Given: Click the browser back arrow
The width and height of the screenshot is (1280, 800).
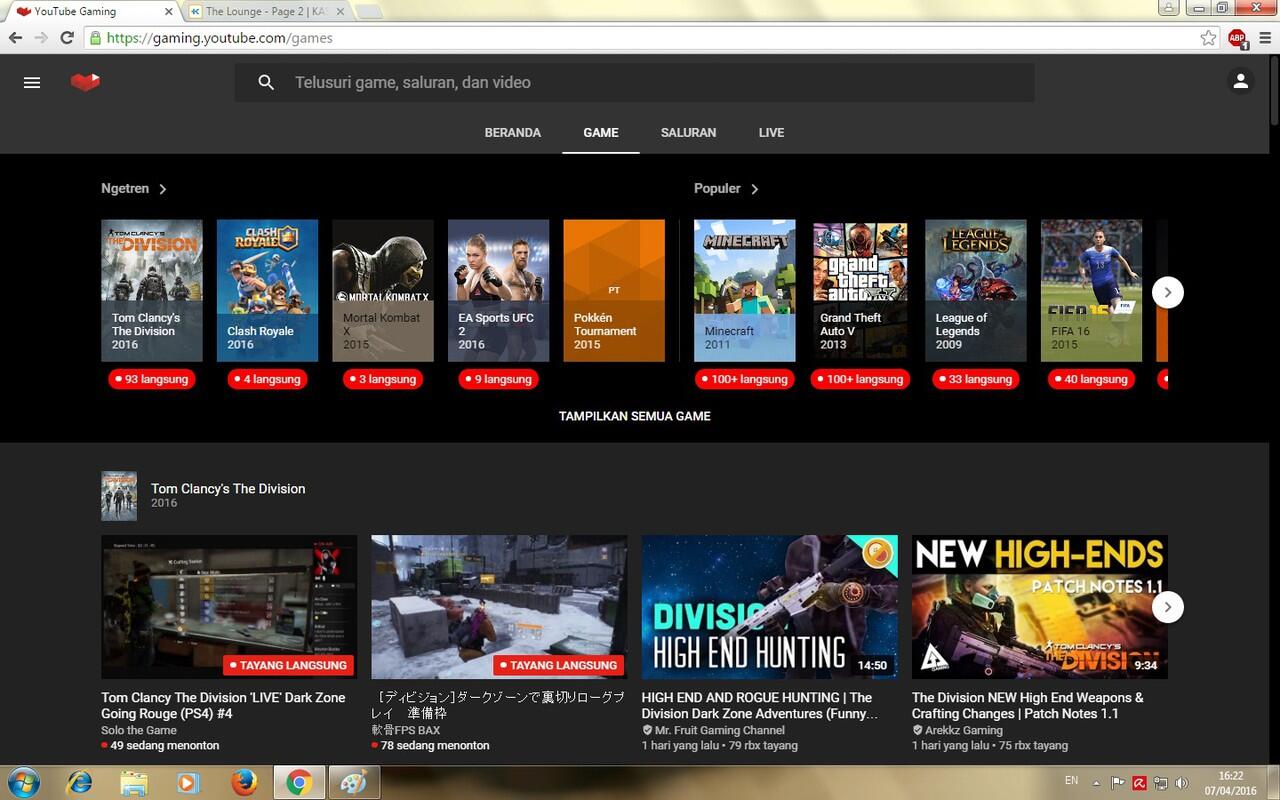Looking at the screenshot, I should 15,38.
